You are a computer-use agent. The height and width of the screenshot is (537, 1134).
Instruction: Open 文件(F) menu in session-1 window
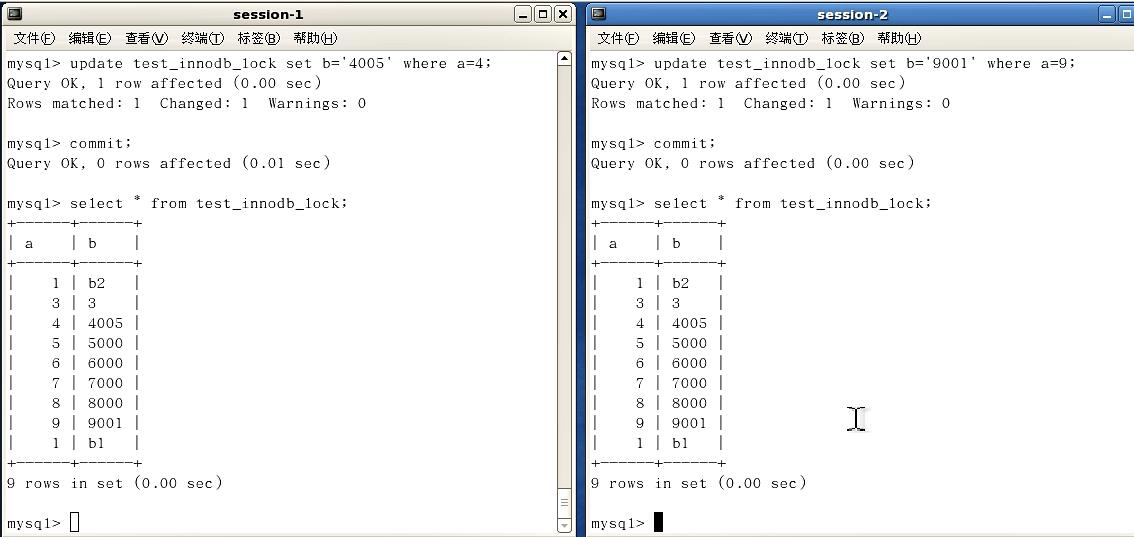click(x=34, y=38)
